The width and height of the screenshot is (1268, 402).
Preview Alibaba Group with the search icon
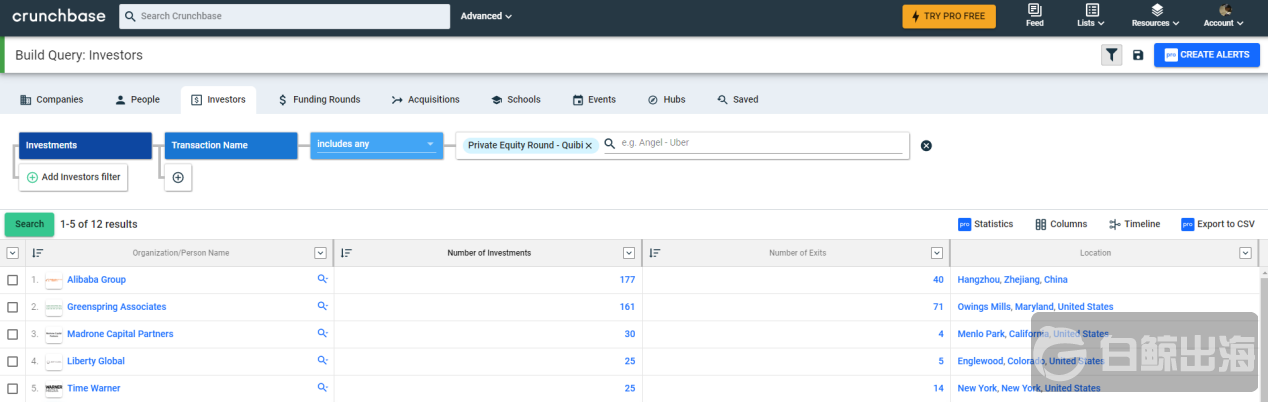point(322,280)
